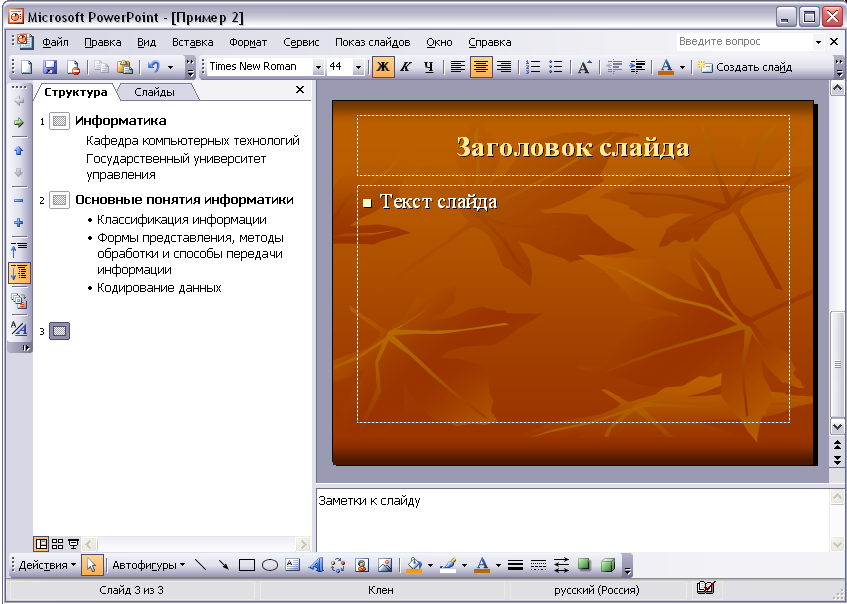This screenshot has width=847, height=604.
Task: Align text left
Action: 458,67
